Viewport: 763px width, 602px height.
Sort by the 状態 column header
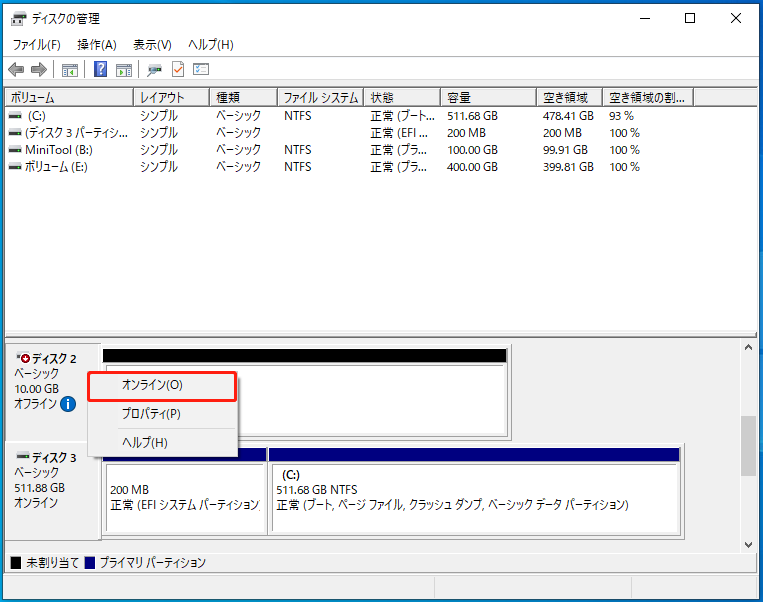[x=402, y=97]
